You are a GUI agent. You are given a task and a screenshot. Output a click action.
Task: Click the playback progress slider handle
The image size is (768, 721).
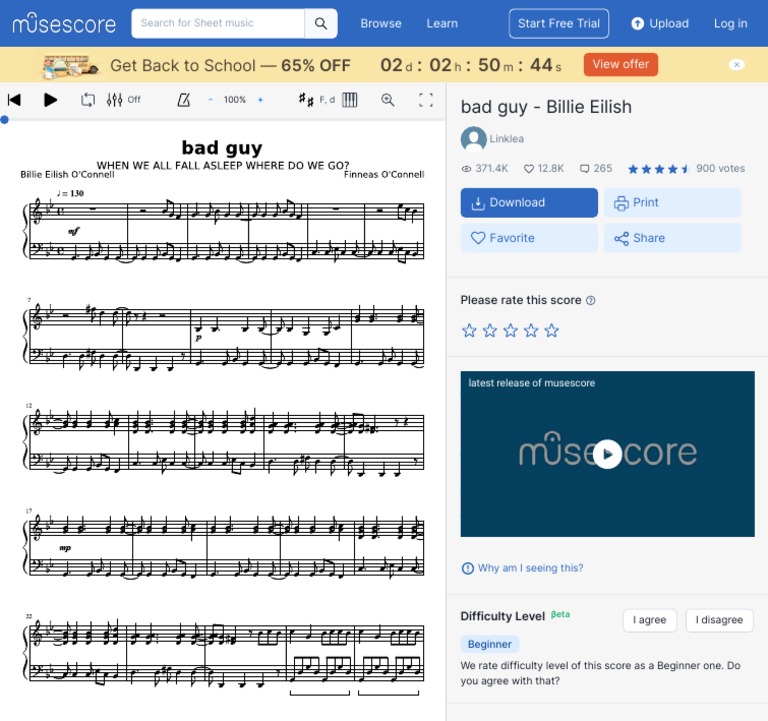(4, 120)
